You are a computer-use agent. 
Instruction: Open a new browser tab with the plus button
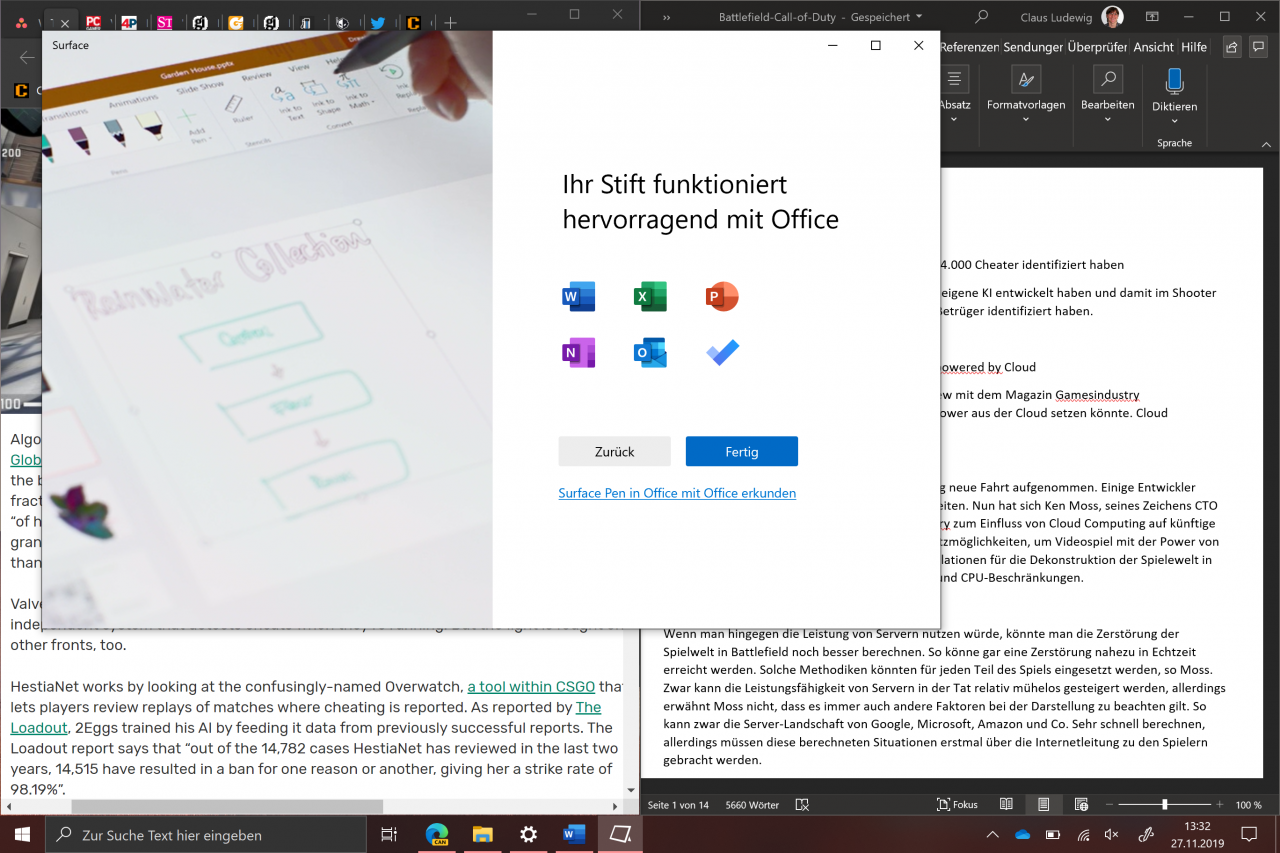450,22
